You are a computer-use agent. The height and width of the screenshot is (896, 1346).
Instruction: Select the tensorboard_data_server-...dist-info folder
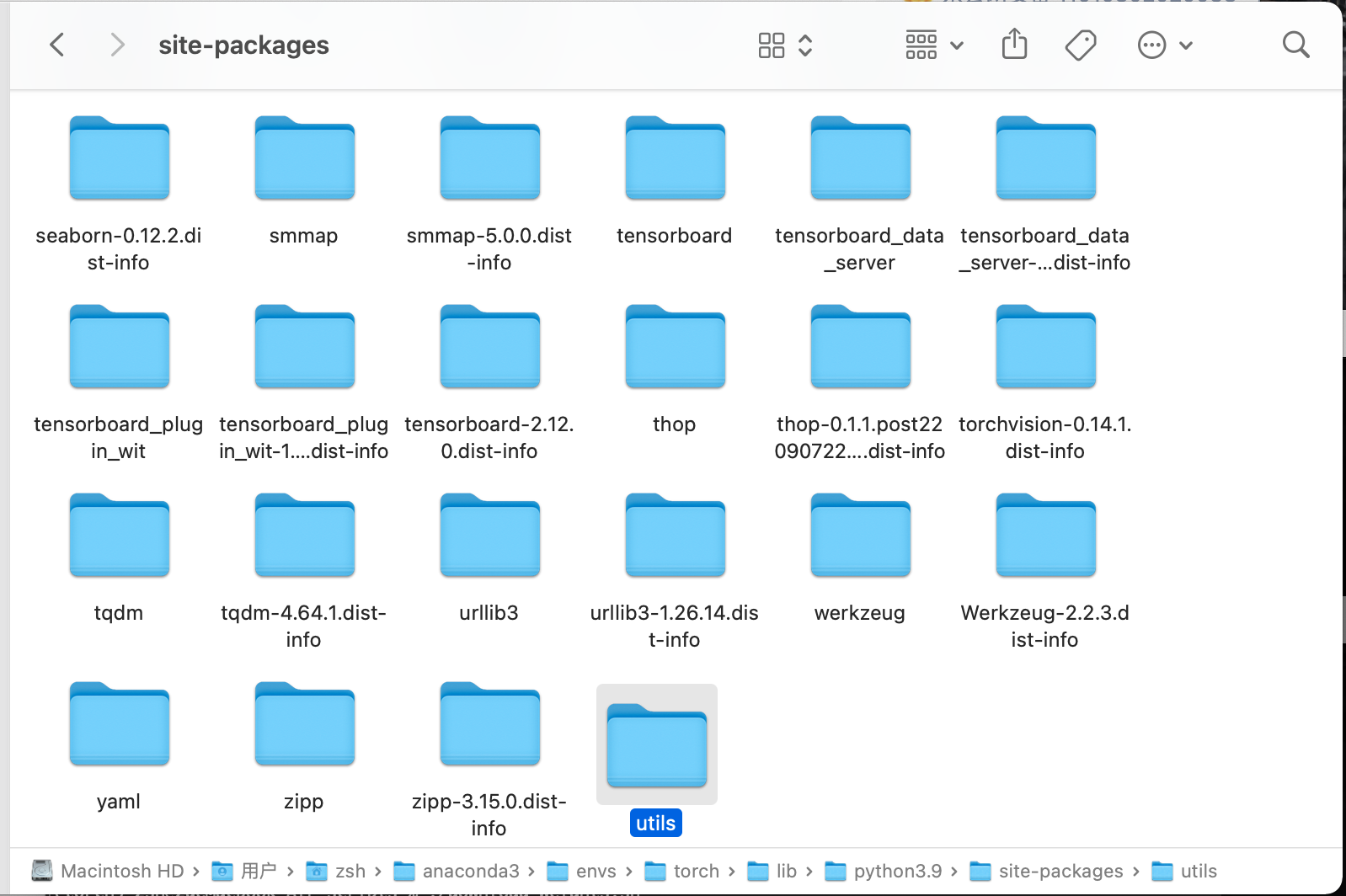pos(1045,158)
